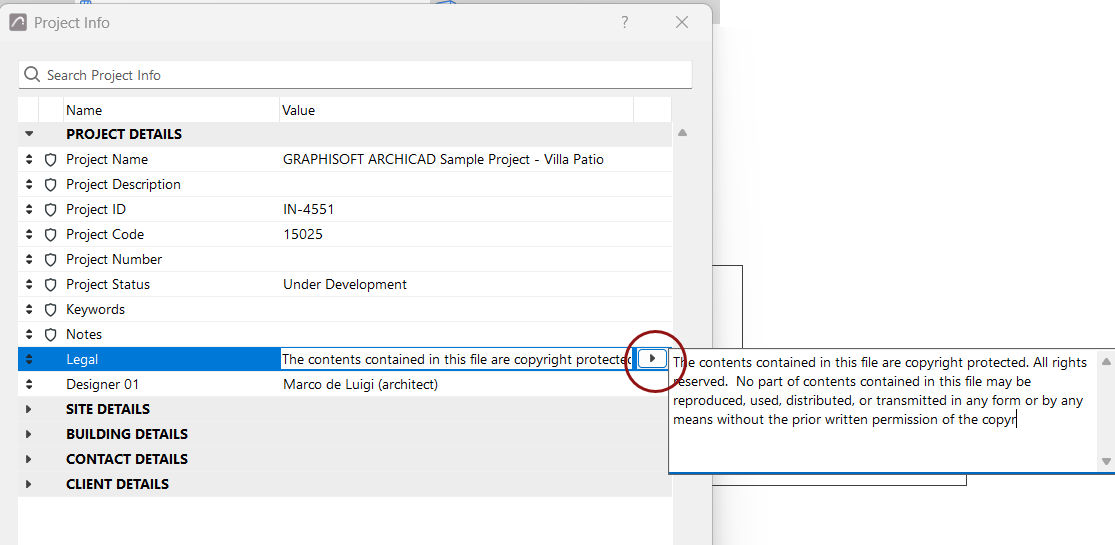Click the shield icon beside Notes
This screenshot has width=1115, height=545.
click(50, 334)
